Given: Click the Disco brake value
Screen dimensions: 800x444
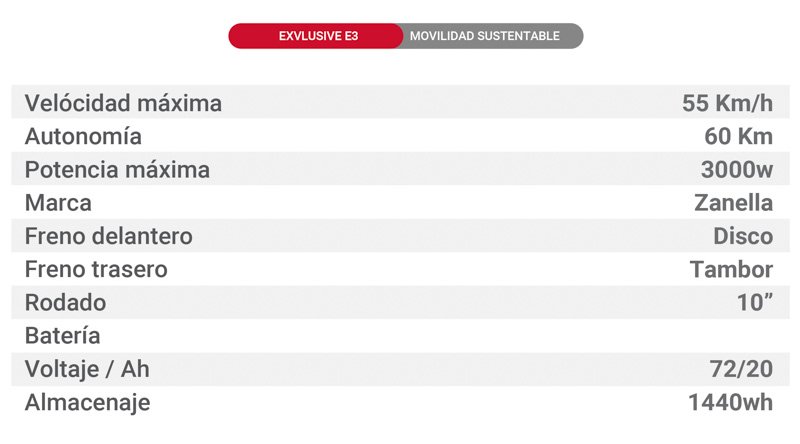Looking at the screenshot, I should [743, 237].
